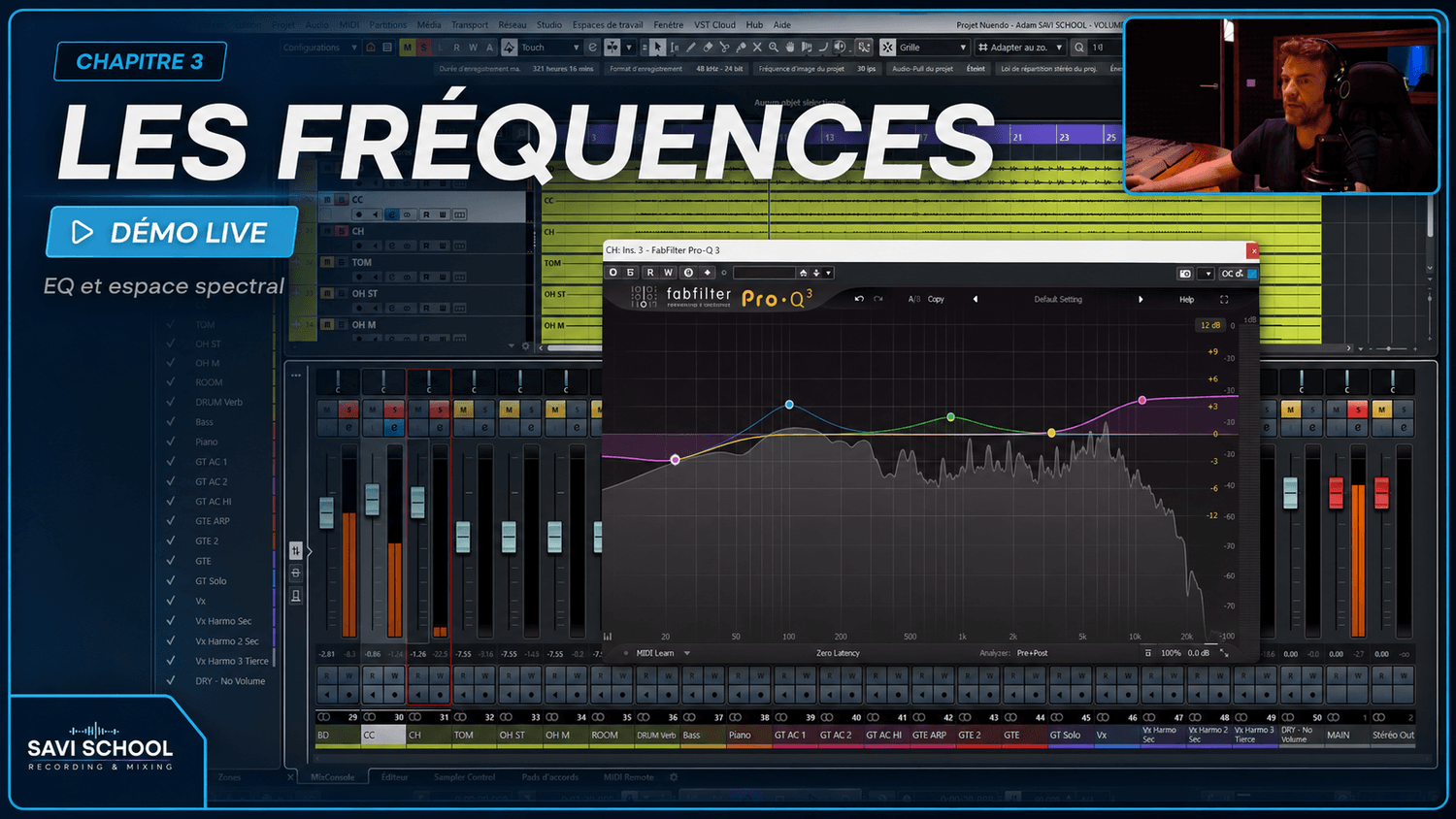Expand the MIDI Learn dropdown arrow
Viewport: 1456px width, 819px height.
pyautogui.click(x=687, y=653)
